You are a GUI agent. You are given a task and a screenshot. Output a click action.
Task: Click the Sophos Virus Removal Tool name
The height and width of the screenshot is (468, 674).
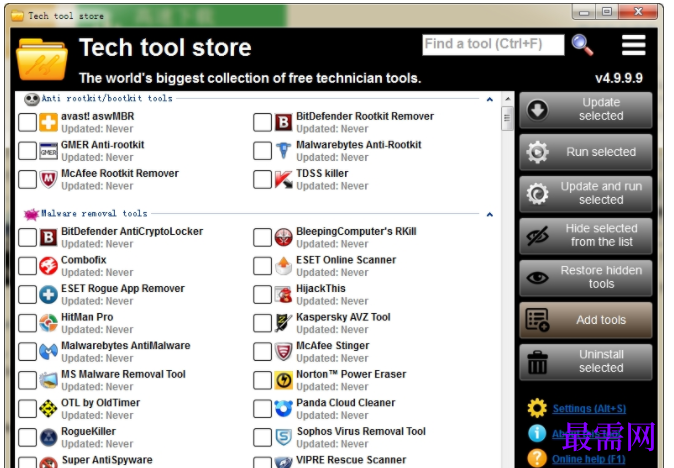tap(361, 431)
